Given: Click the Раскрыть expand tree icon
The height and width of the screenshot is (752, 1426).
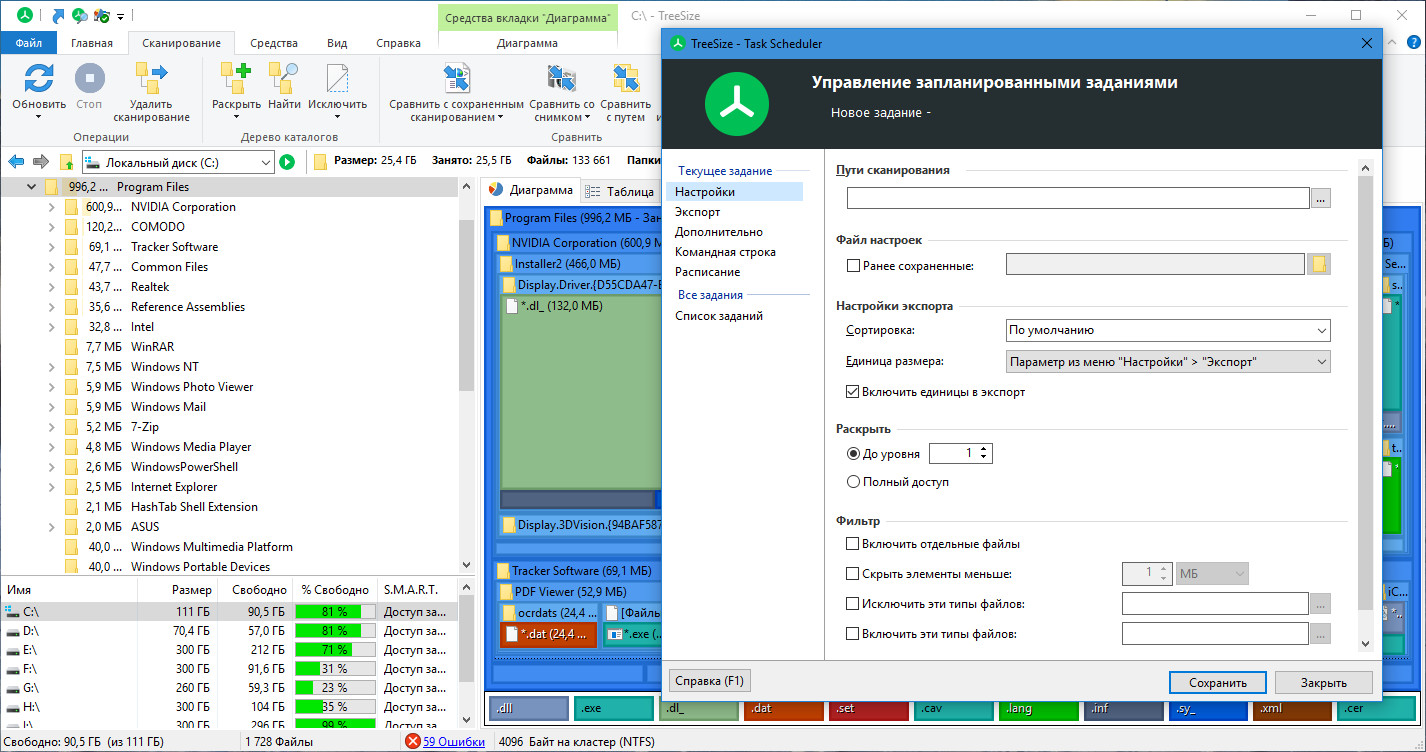Looking at the screenshot, I should [236, 78].
